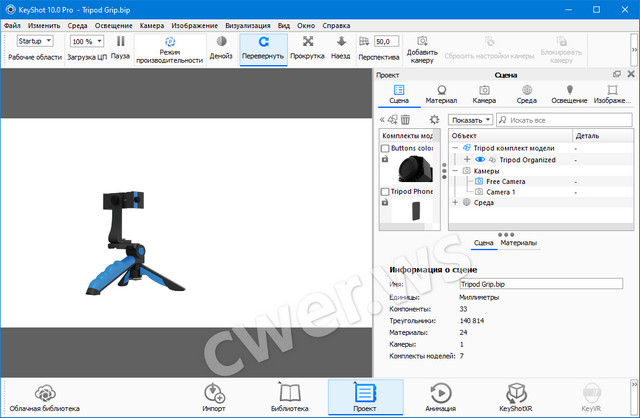Open the Освещение menu
Image resolution: width=640 pixels, height=418 pixels.
click(x=112, y=23)
